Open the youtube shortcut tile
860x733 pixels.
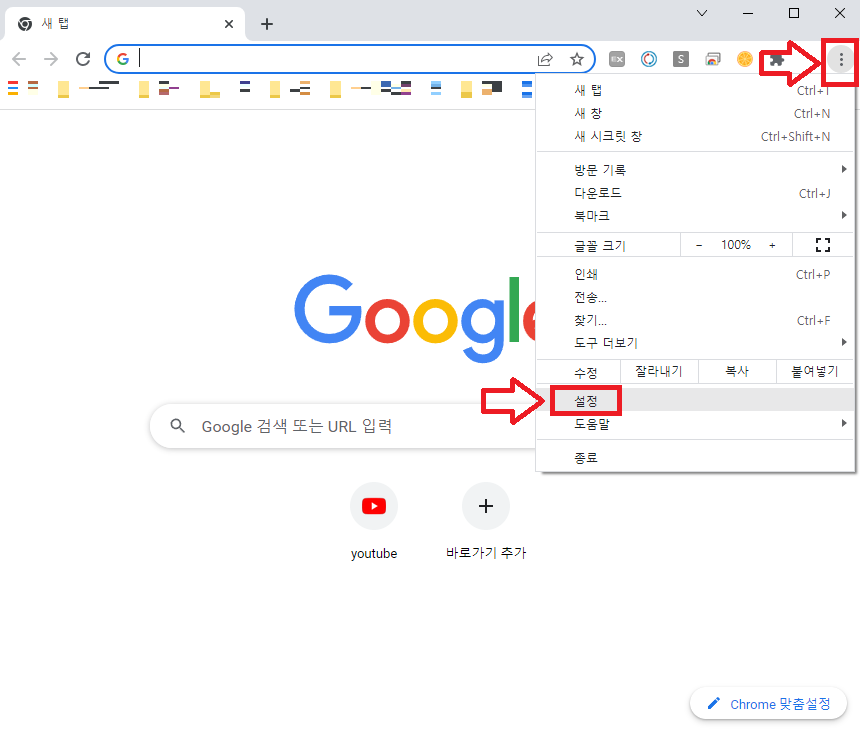374,522
